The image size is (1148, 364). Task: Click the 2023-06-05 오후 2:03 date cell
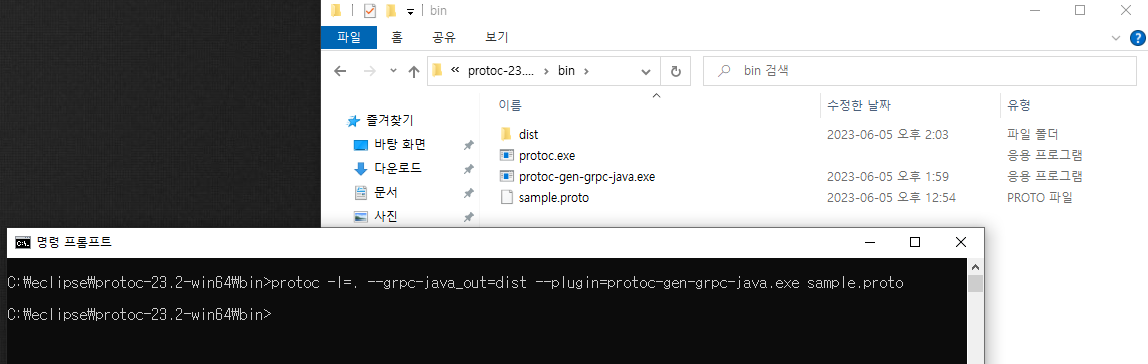coord(887,135)
